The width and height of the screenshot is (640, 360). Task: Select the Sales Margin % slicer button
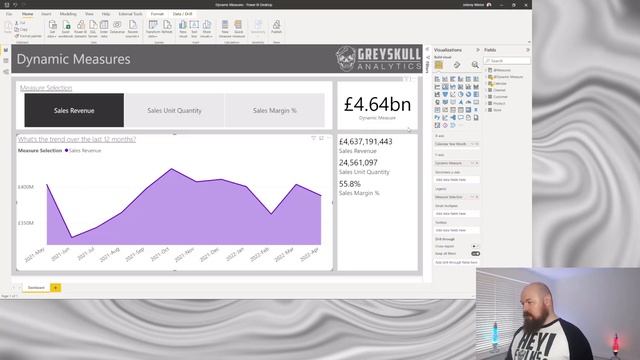275,110
